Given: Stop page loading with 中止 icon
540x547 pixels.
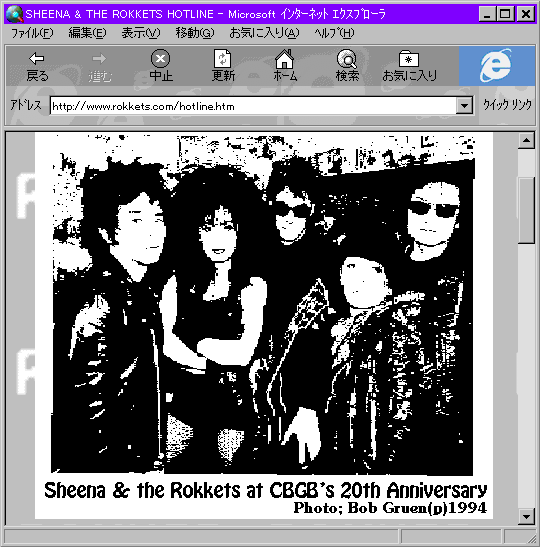Looking at the screenshot, I should (x=160, y=58).
